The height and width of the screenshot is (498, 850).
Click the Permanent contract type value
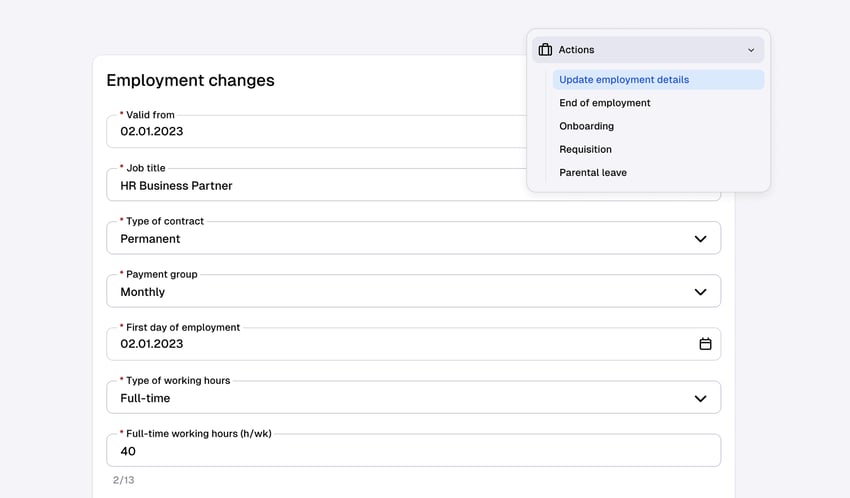[151, 239]
